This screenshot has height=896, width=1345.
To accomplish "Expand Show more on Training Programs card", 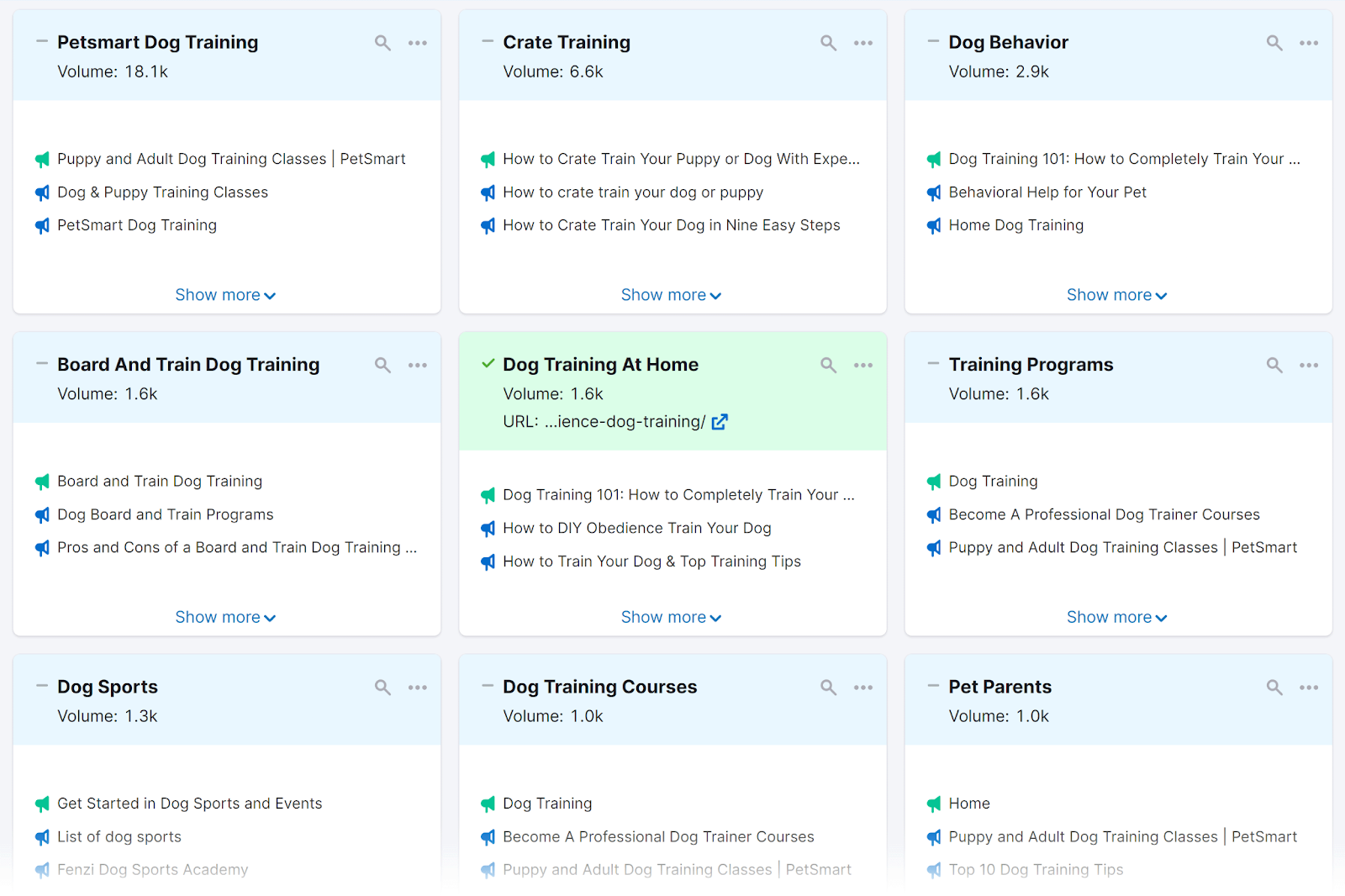I will pos(1117,616).
